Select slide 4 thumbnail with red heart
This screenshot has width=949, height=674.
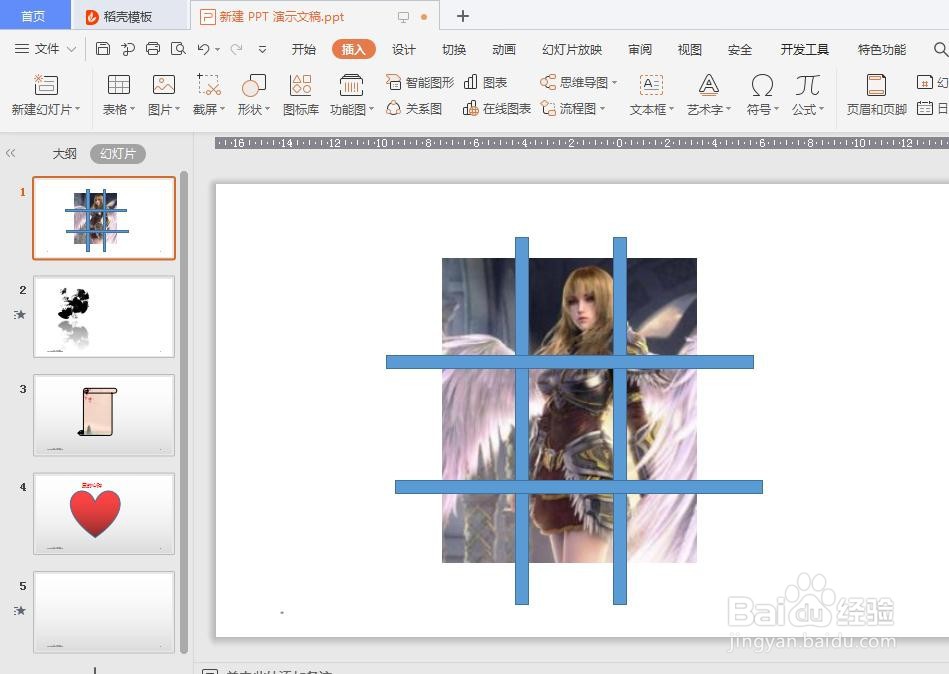104,514
